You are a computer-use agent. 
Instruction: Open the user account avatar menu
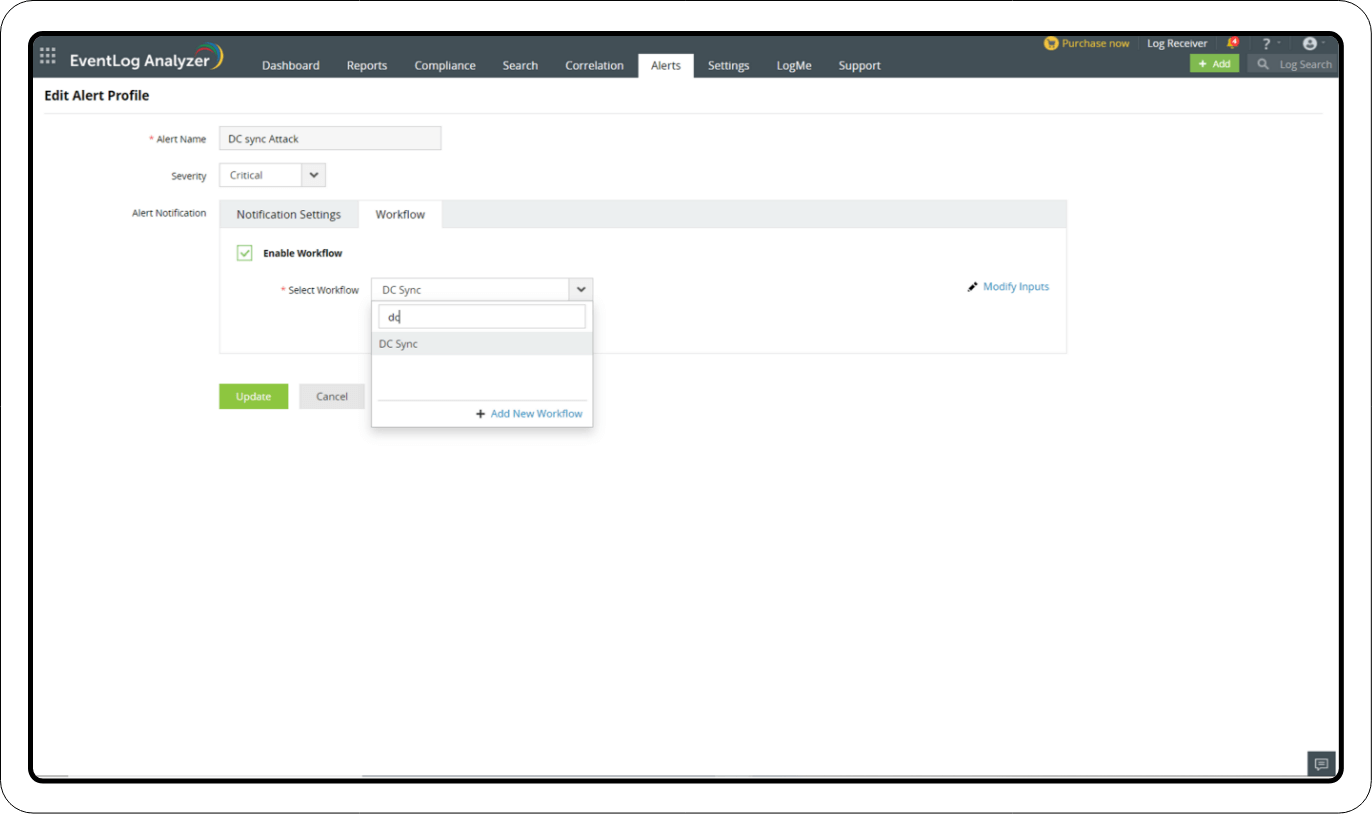coord(1310,44)
